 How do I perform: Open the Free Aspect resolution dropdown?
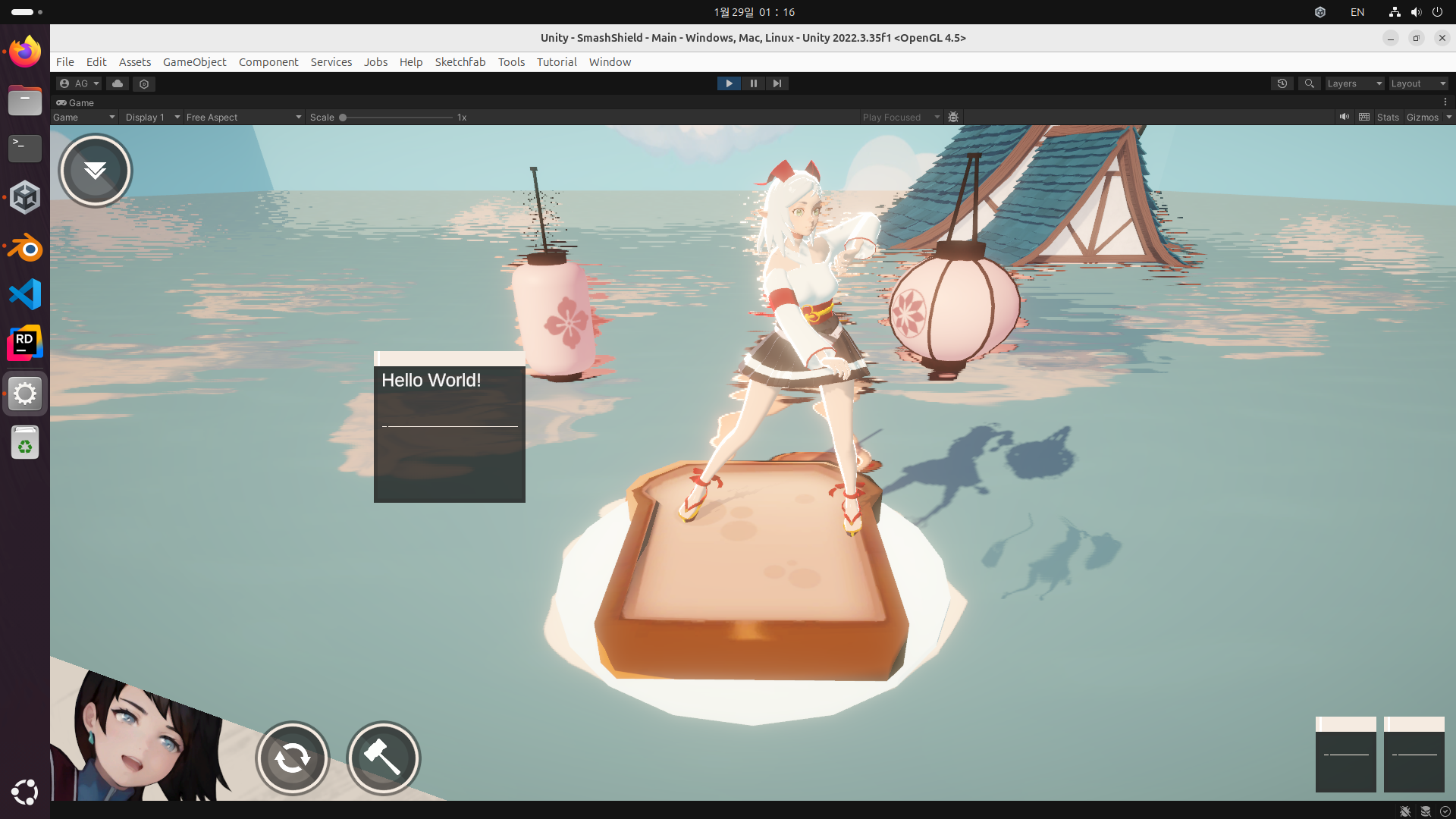click(243, 117)
